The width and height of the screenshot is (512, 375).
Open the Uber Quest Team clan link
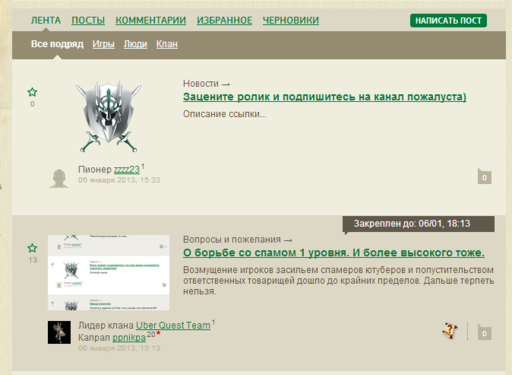click(x=173, y=325)
